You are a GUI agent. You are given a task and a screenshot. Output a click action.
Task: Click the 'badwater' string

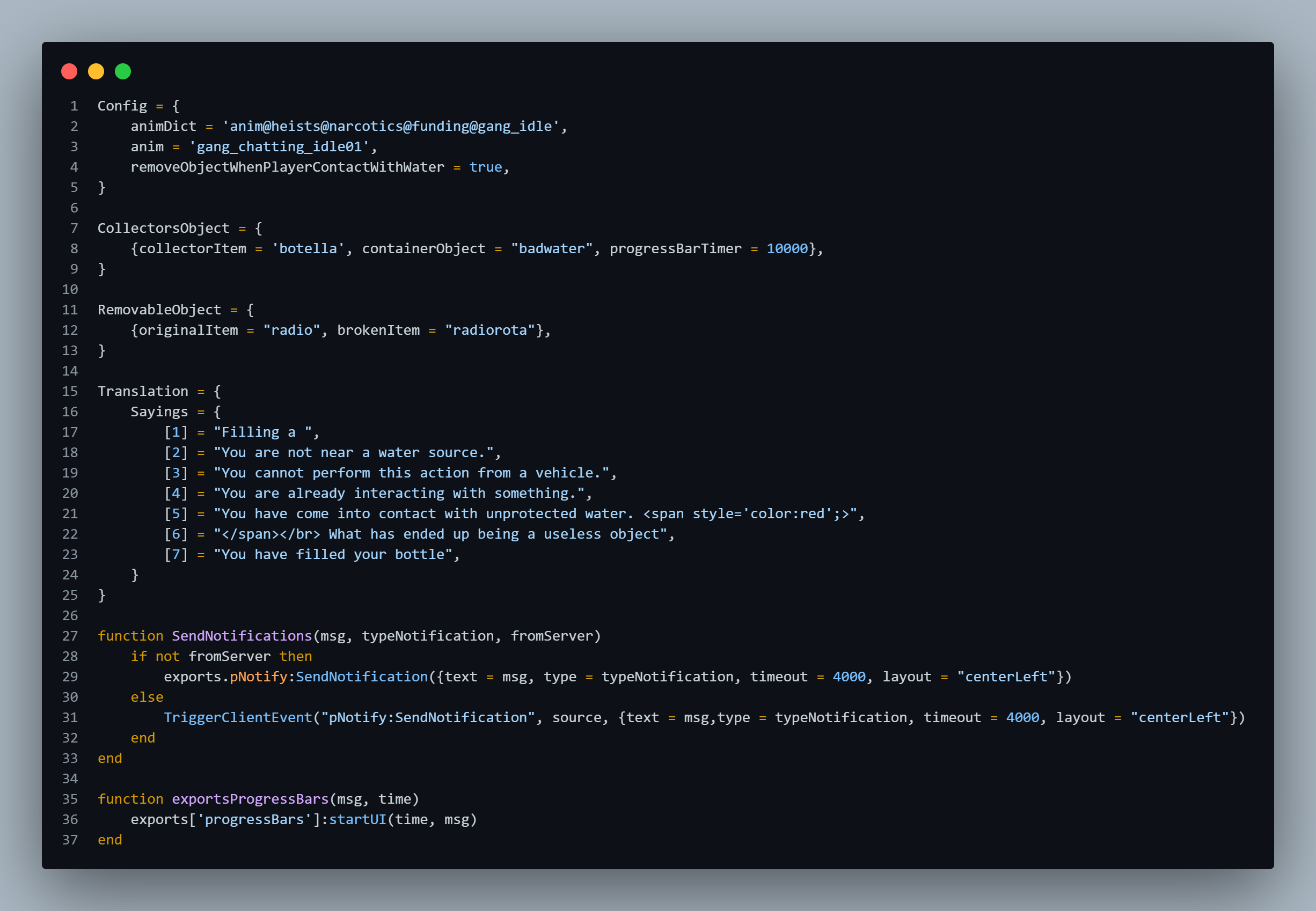point(552,249)
